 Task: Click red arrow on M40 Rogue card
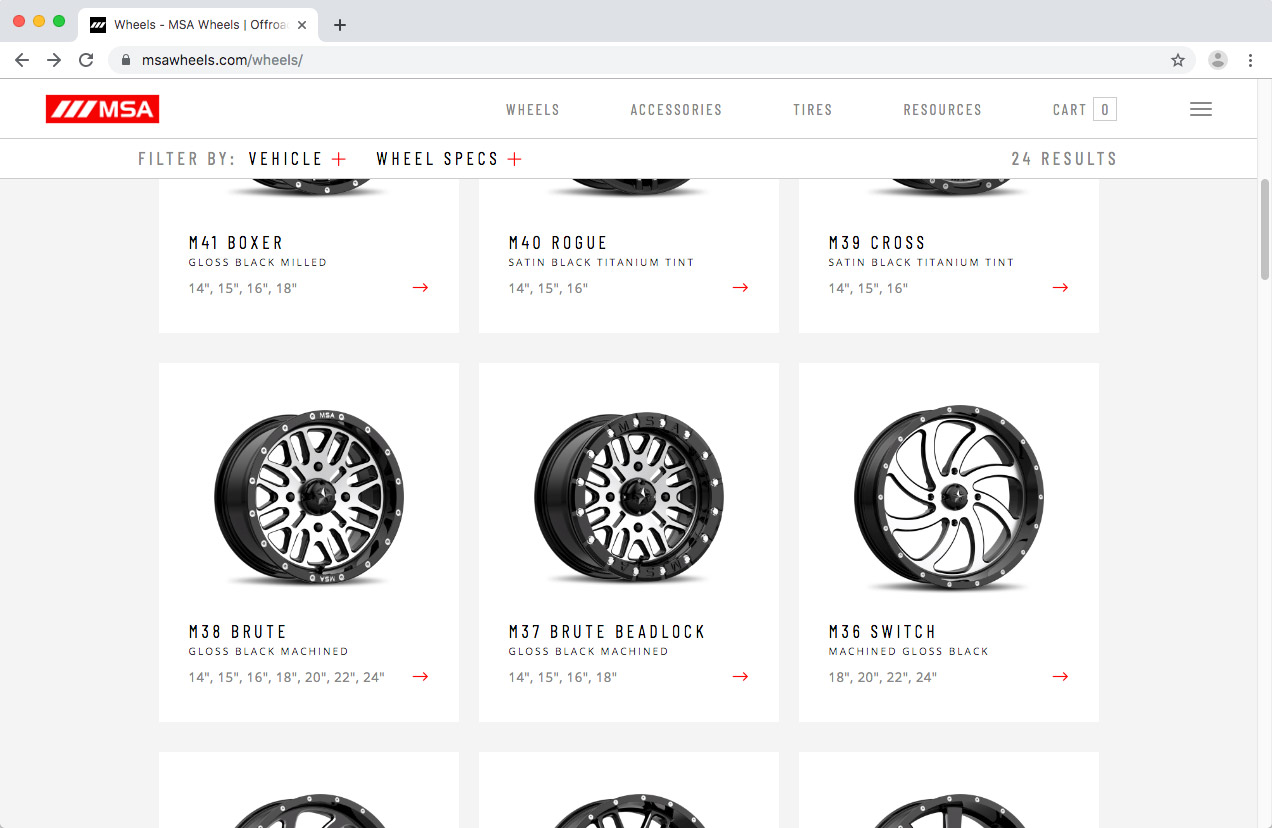point(740,288)
